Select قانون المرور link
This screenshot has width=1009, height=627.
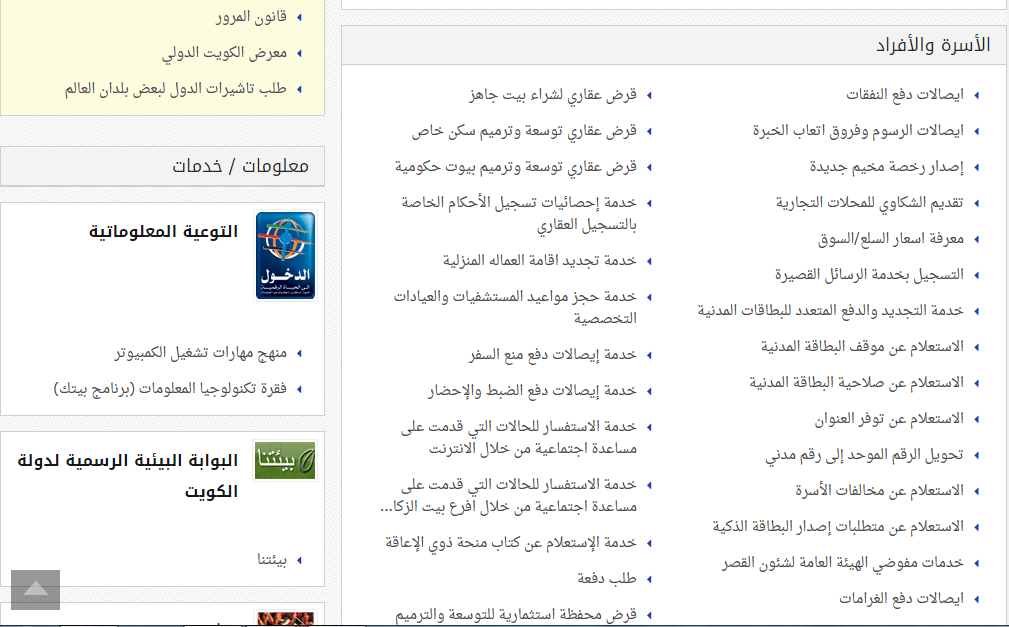pyautogui.click(x=251, y=17)
